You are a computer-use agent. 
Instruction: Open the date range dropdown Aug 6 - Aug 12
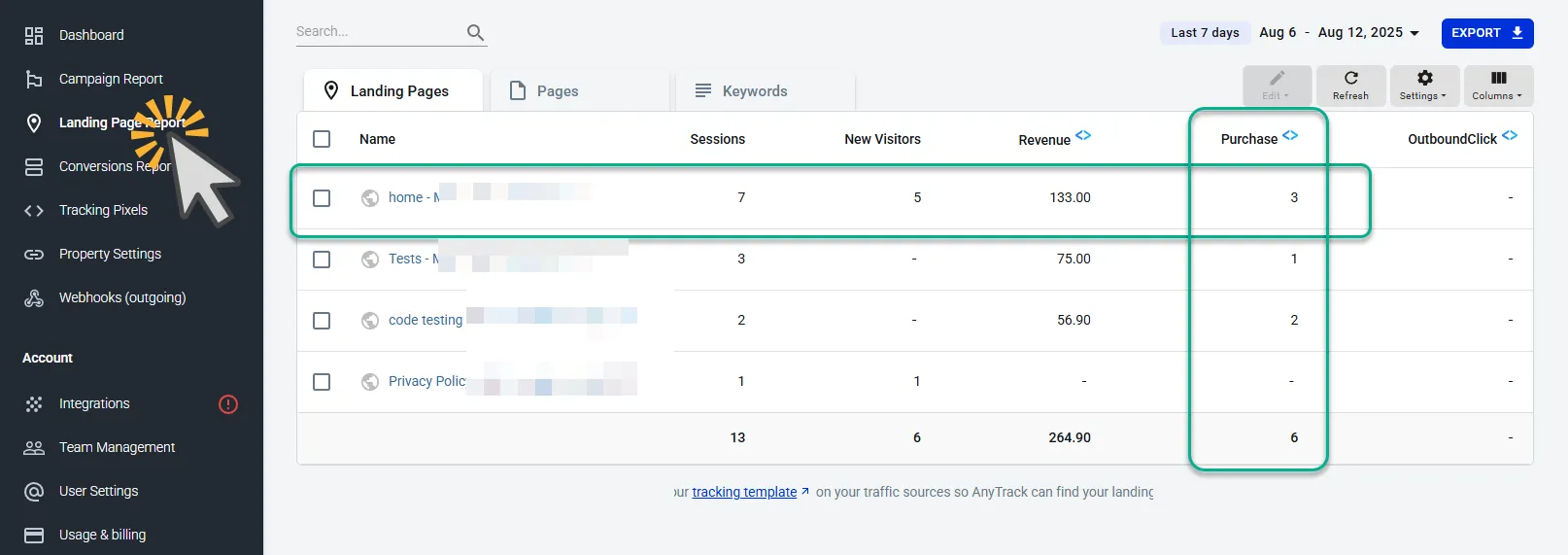coord(1340,33)
